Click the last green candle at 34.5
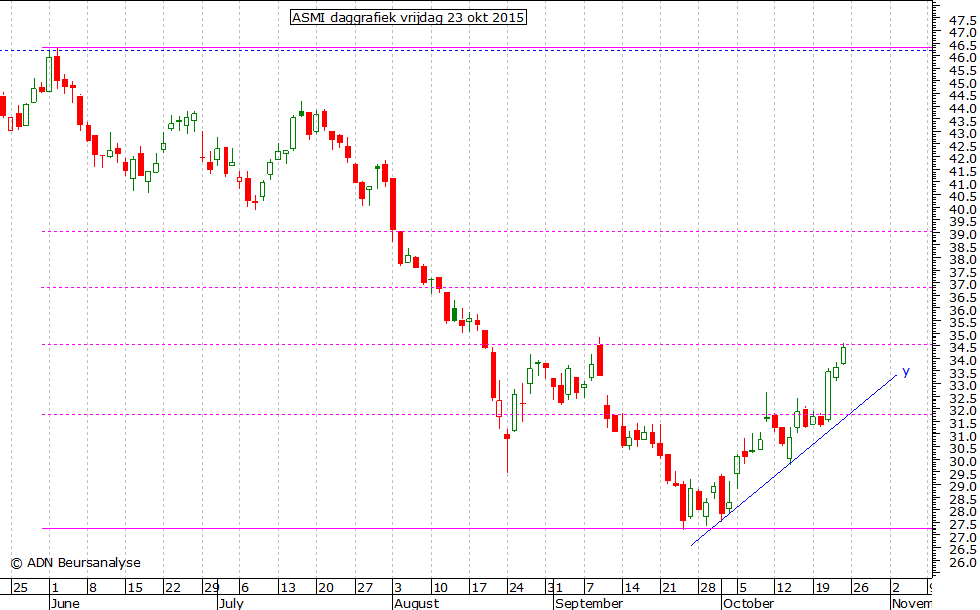Viewport: 980px width, 610px height. point(844,355)
